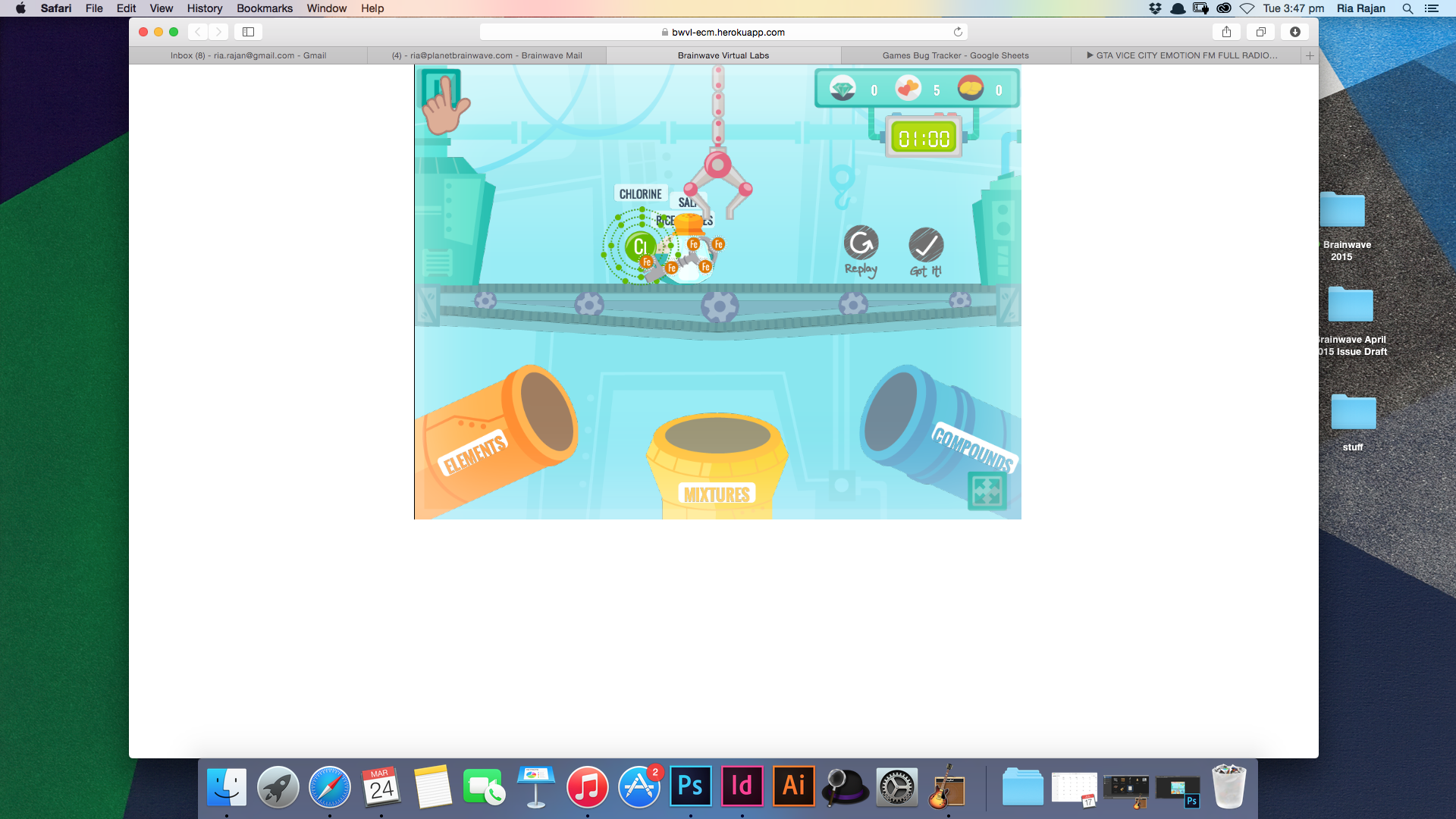Click the 01:00 timer display
The height and width of the screenshot is (819, 1456).
pos(924,138)
